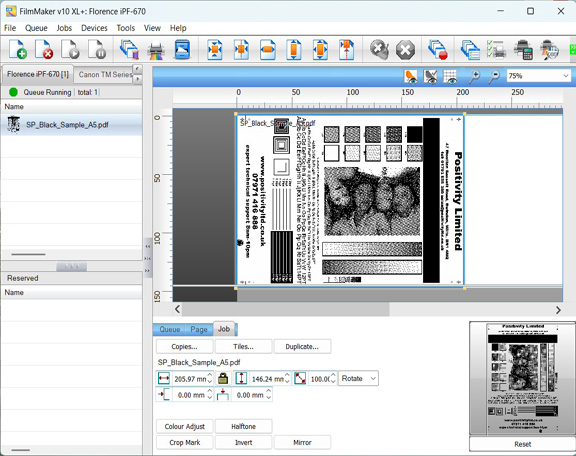Click the grey octagon stop X icon
The image size is (576, 456).
[406, 49]
